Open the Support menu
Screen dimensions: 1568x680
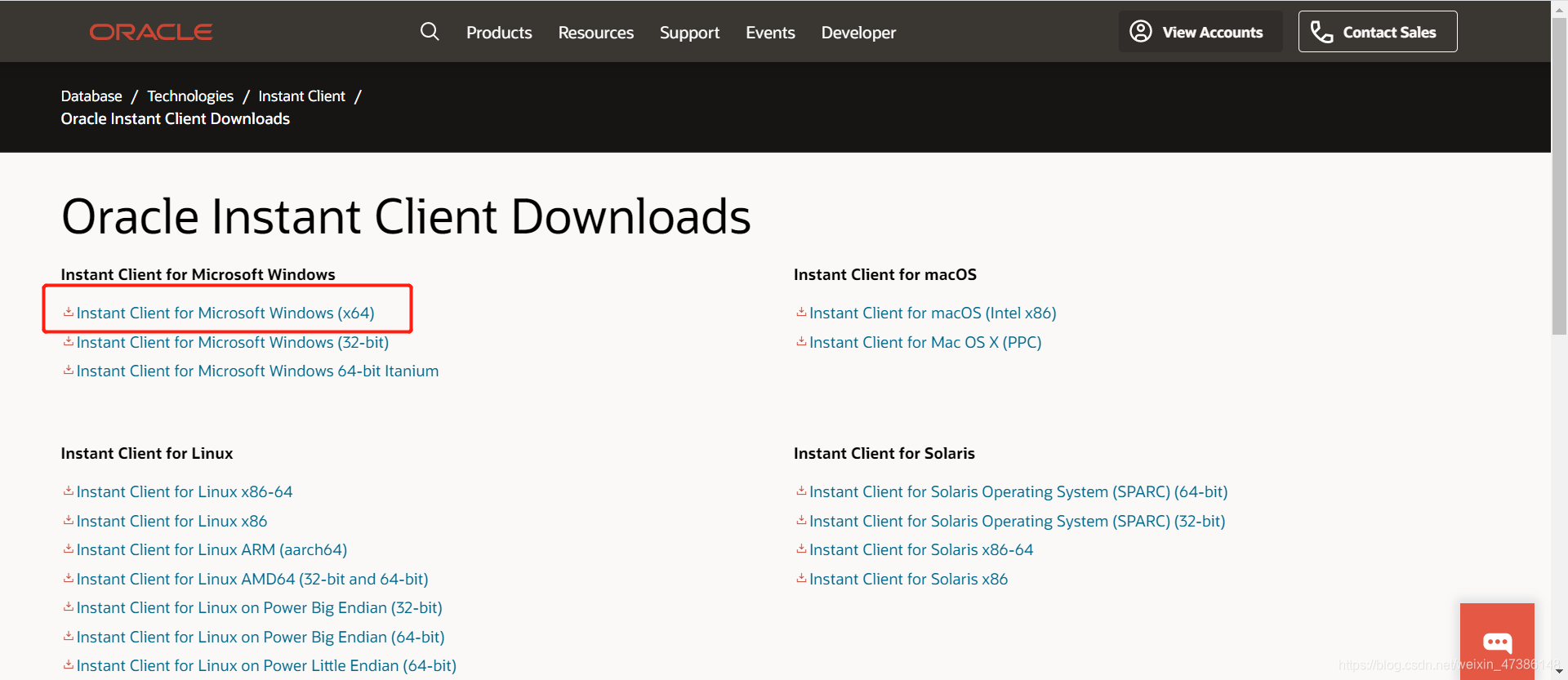point(689,33)
